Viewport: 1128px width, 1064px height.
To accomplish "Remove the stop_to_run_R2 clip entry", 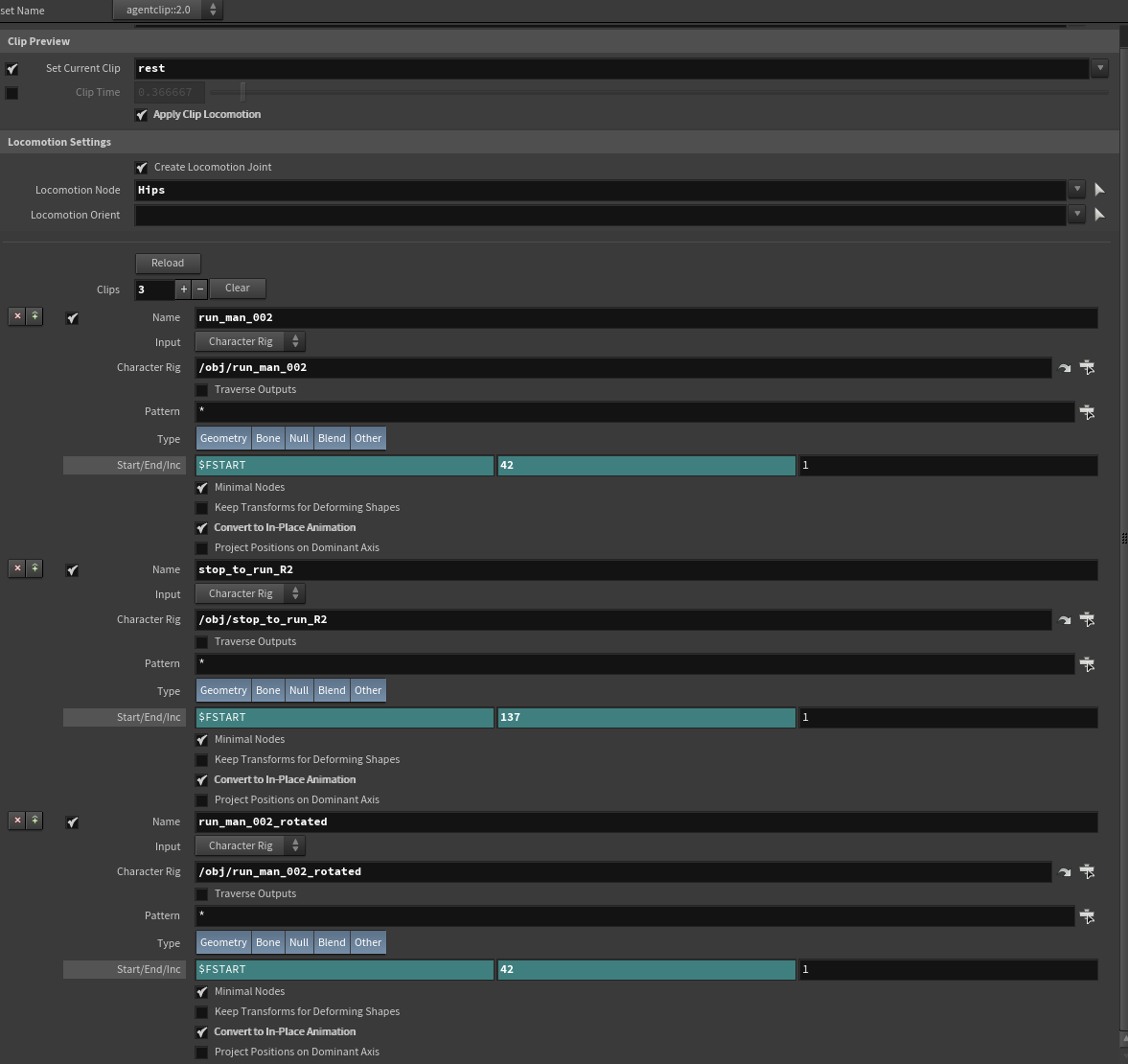I will point(17,568).
